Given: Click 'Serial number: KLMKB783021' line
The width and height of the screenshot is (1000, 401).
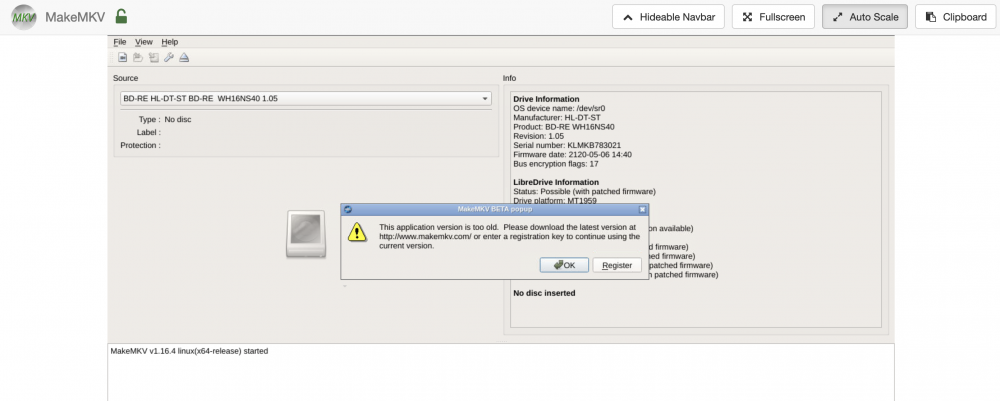Looking at the screenshot, I should pos(567,145).
